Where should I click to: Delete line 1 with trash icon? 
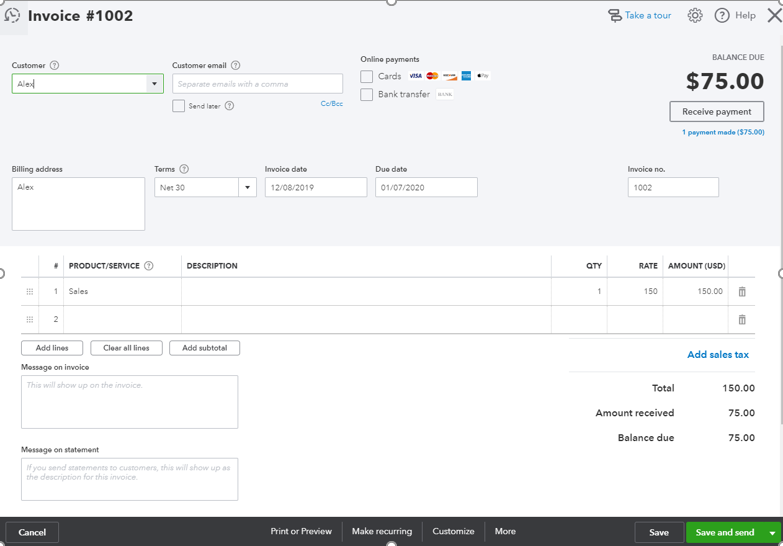[742, 292]
